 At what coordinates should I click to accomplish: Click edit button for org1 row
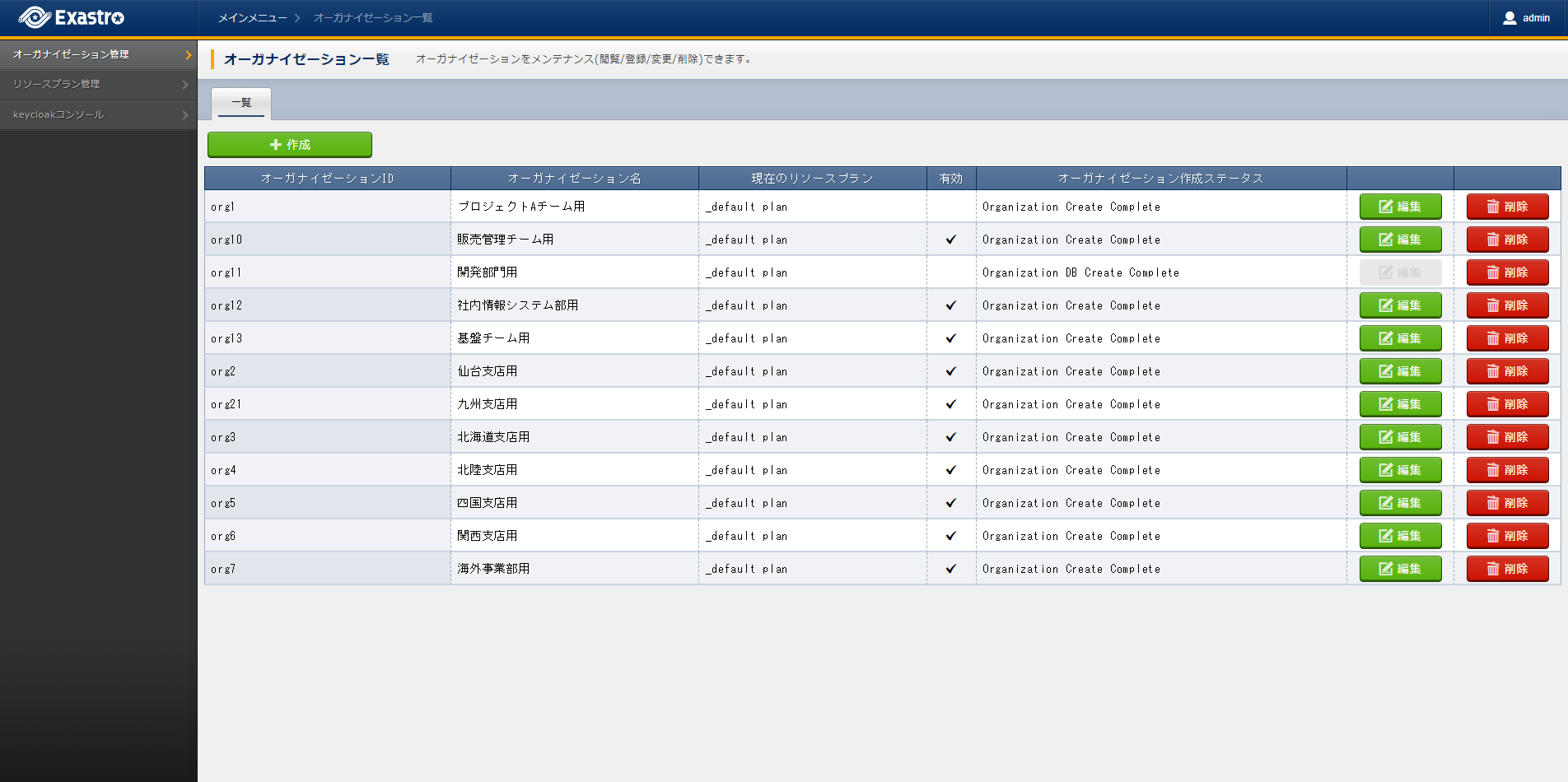[1400, 207]
